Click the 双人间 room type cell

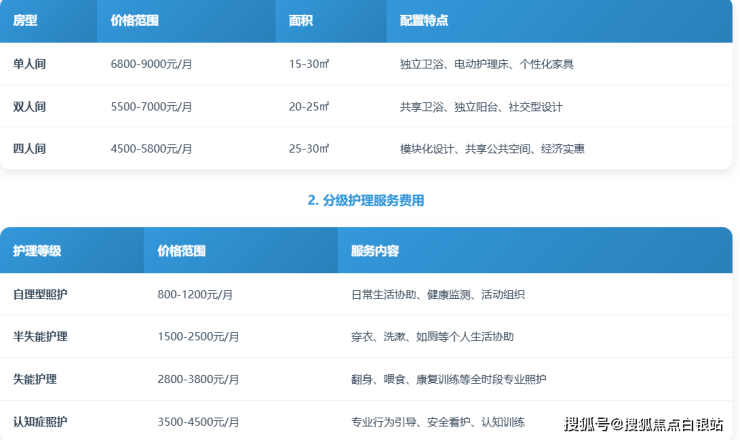[x=29, y=106]
